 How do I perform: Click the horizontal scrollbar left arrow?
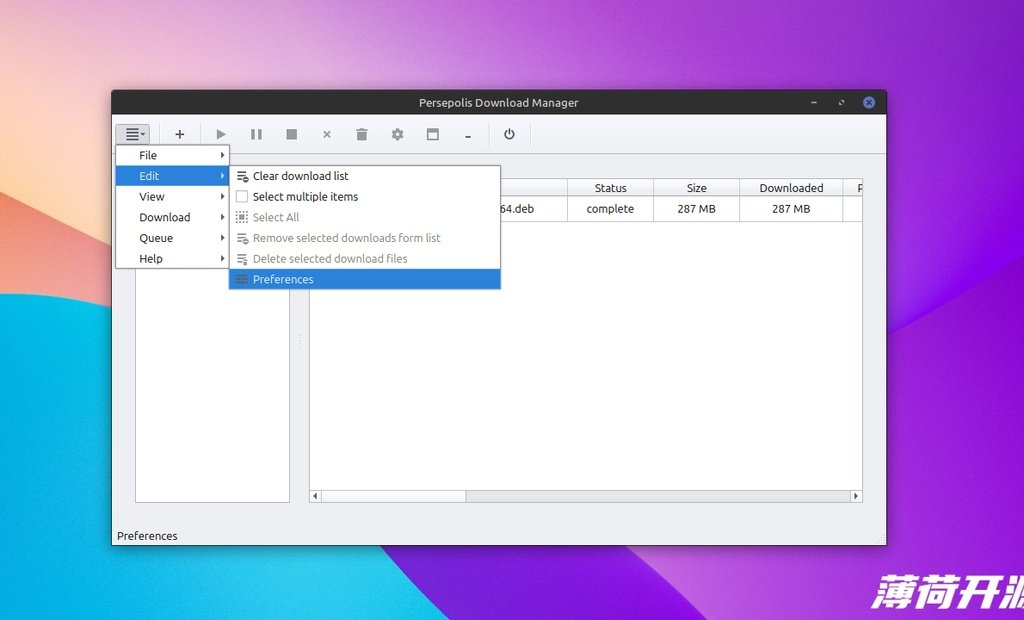(x=315, y=497)
